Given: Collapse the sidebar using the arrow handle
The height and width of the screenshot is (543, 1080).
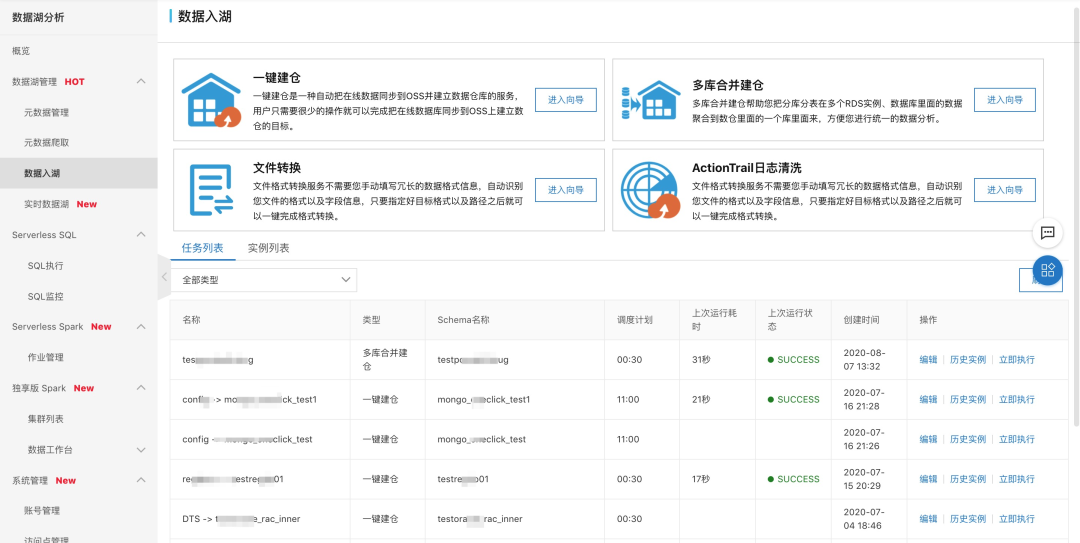Looking at the screenshot, I should click(x=164, y=277).
